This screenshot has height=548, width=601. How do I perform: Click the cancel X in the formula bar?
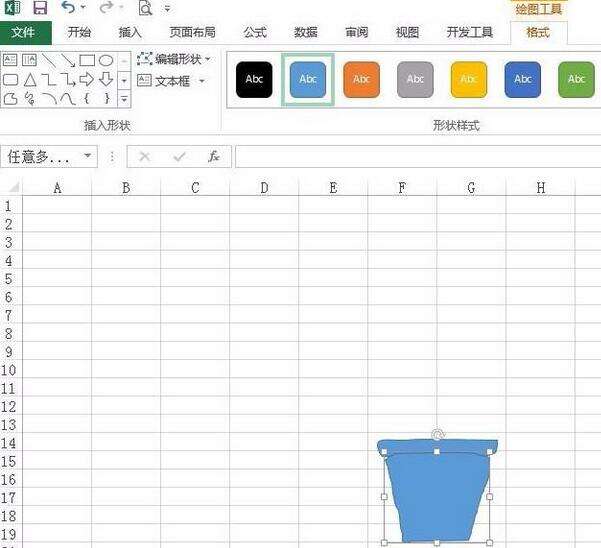(145, 156)
